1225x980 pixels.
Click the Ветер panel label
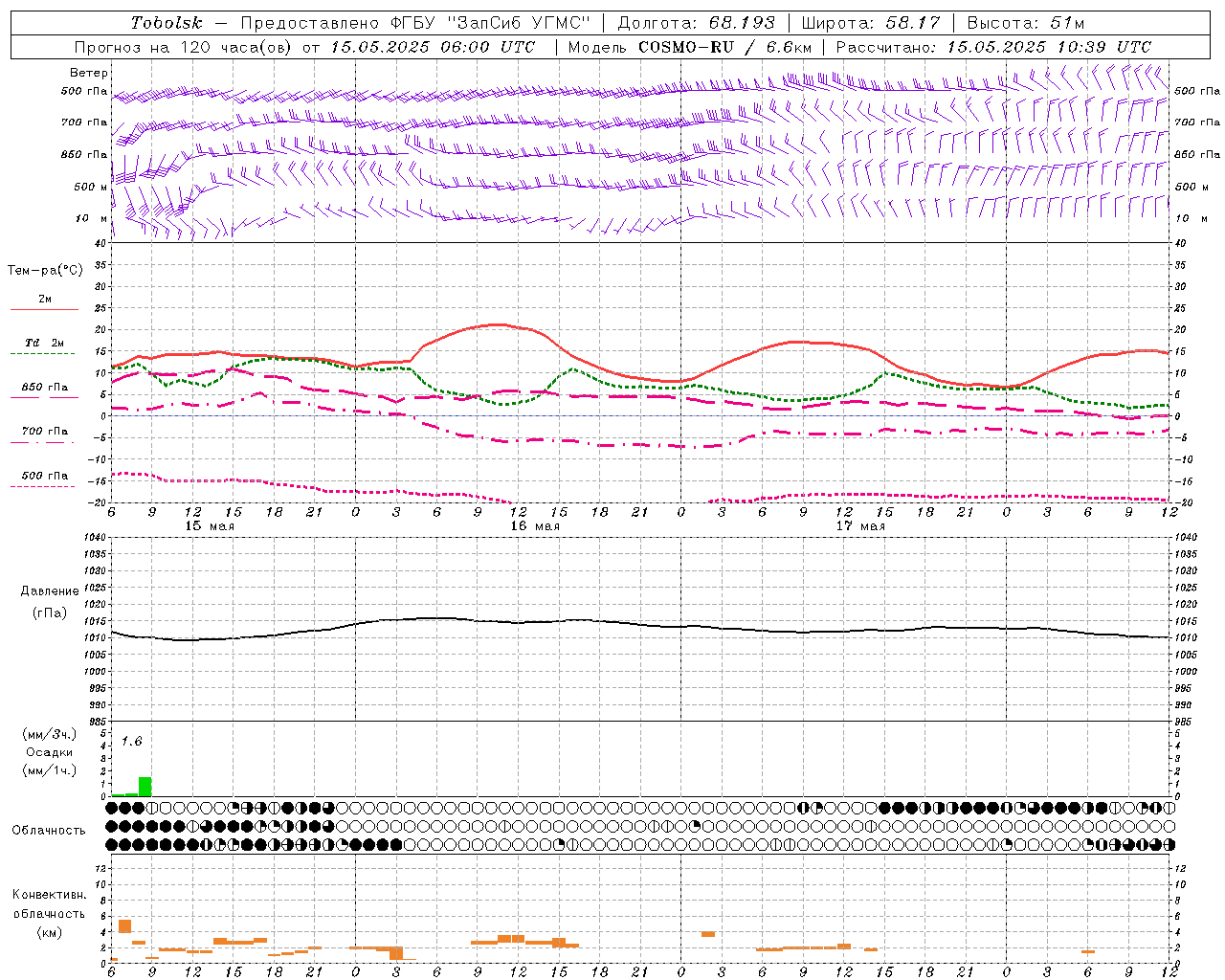(89, 73)
